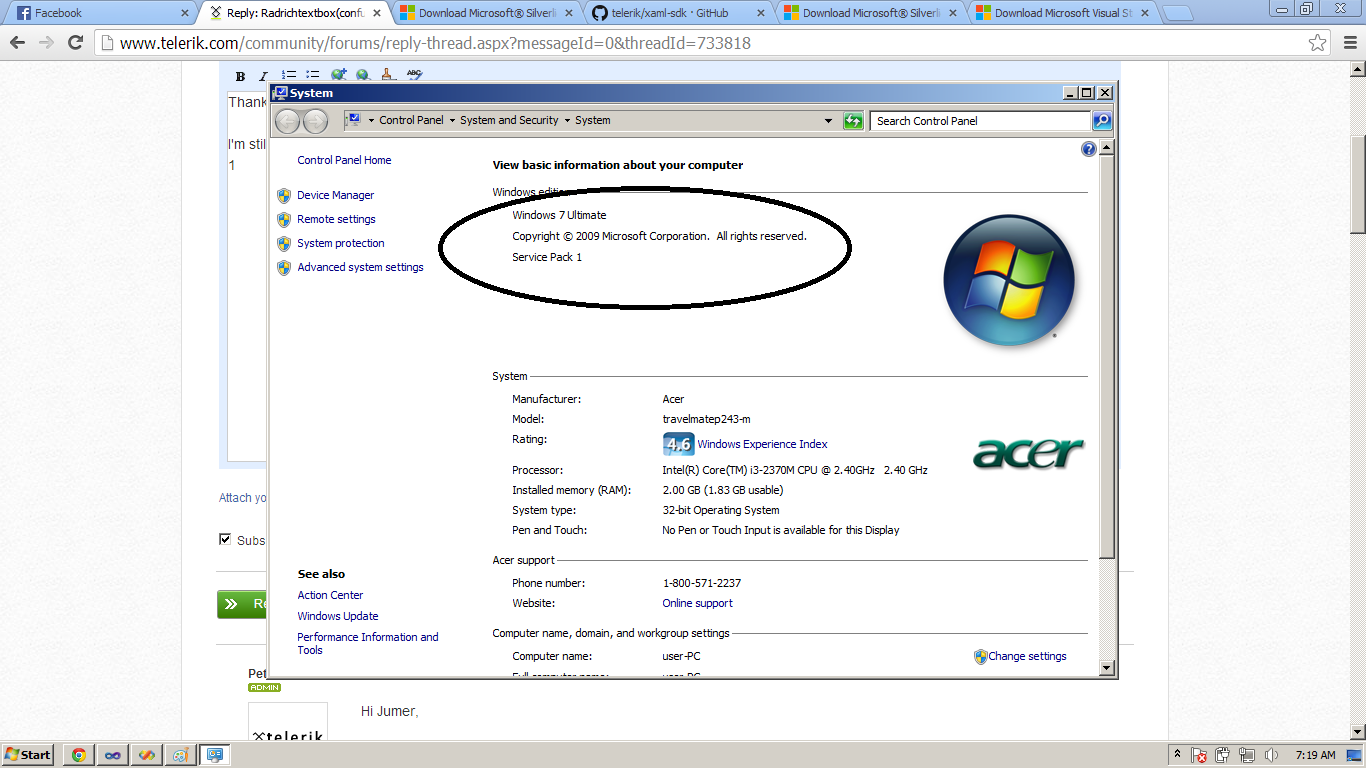Click the Bold button in forum editor

pos(240,76)
